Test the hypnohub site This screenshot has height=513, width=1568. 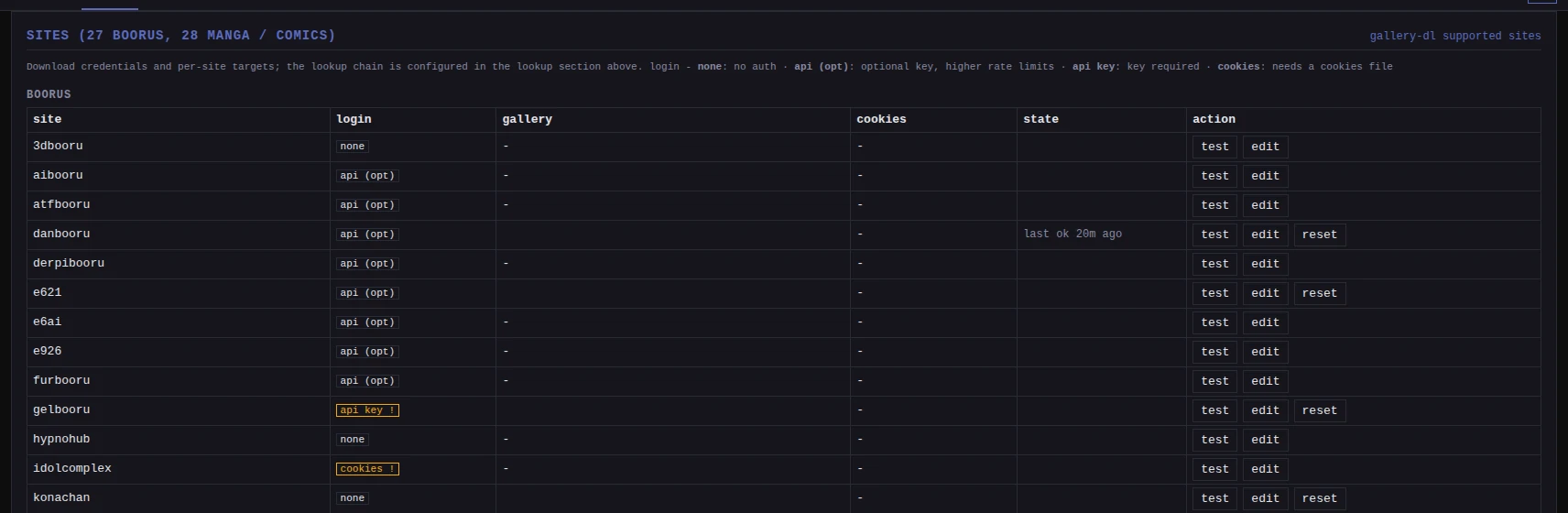pyautogui.click(x=1214, y=440)
